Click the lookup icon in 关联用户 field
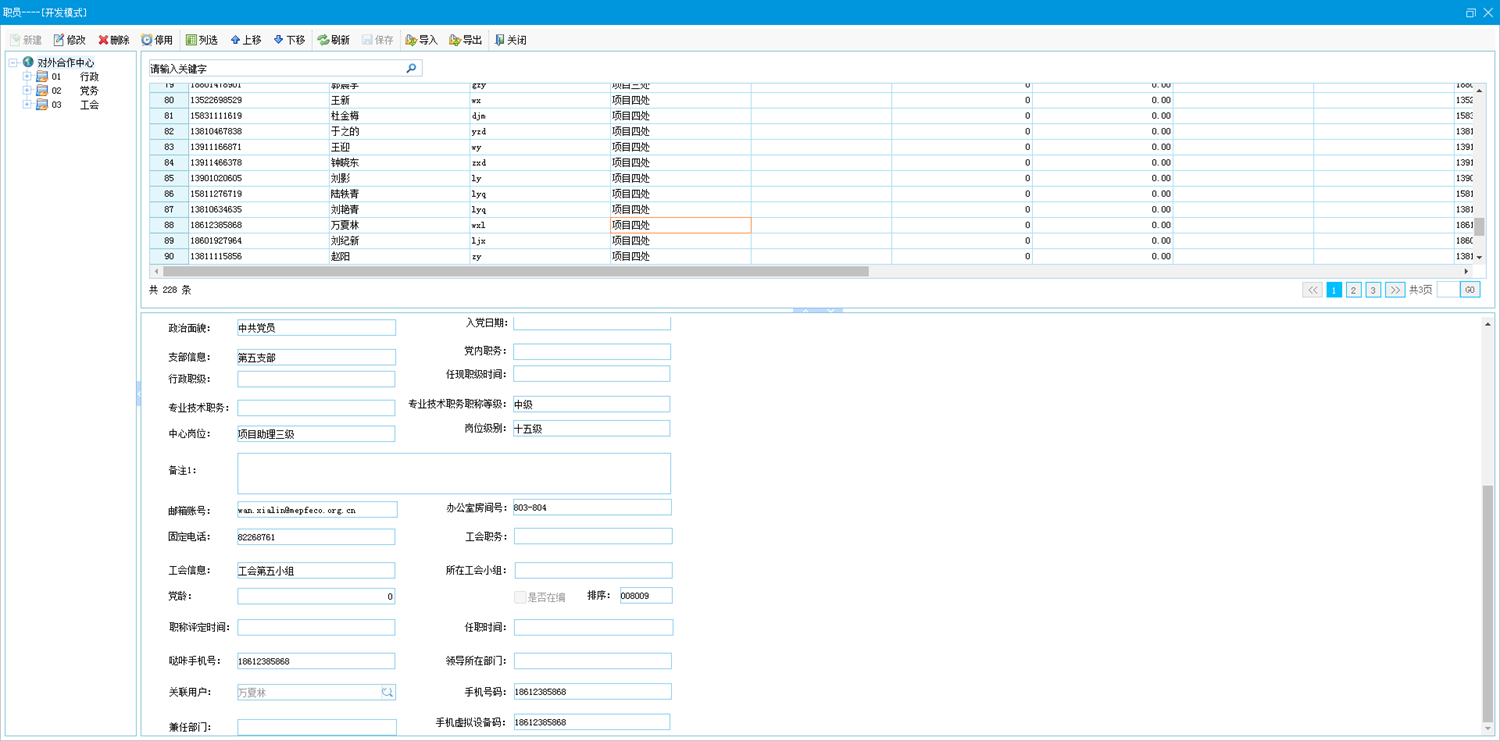This screenshot has height=741, width=1500. 387,692
